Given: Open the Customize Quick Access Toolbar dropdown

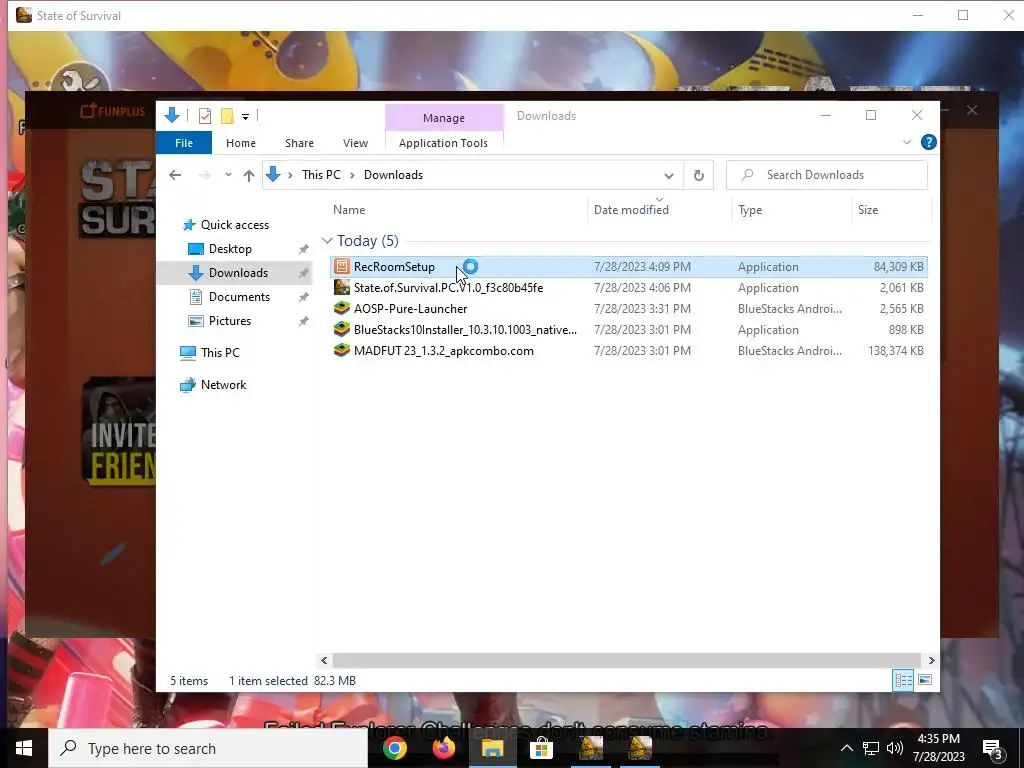Looking at the screenshot, I should pyautogui.click(x=246, y=117).
